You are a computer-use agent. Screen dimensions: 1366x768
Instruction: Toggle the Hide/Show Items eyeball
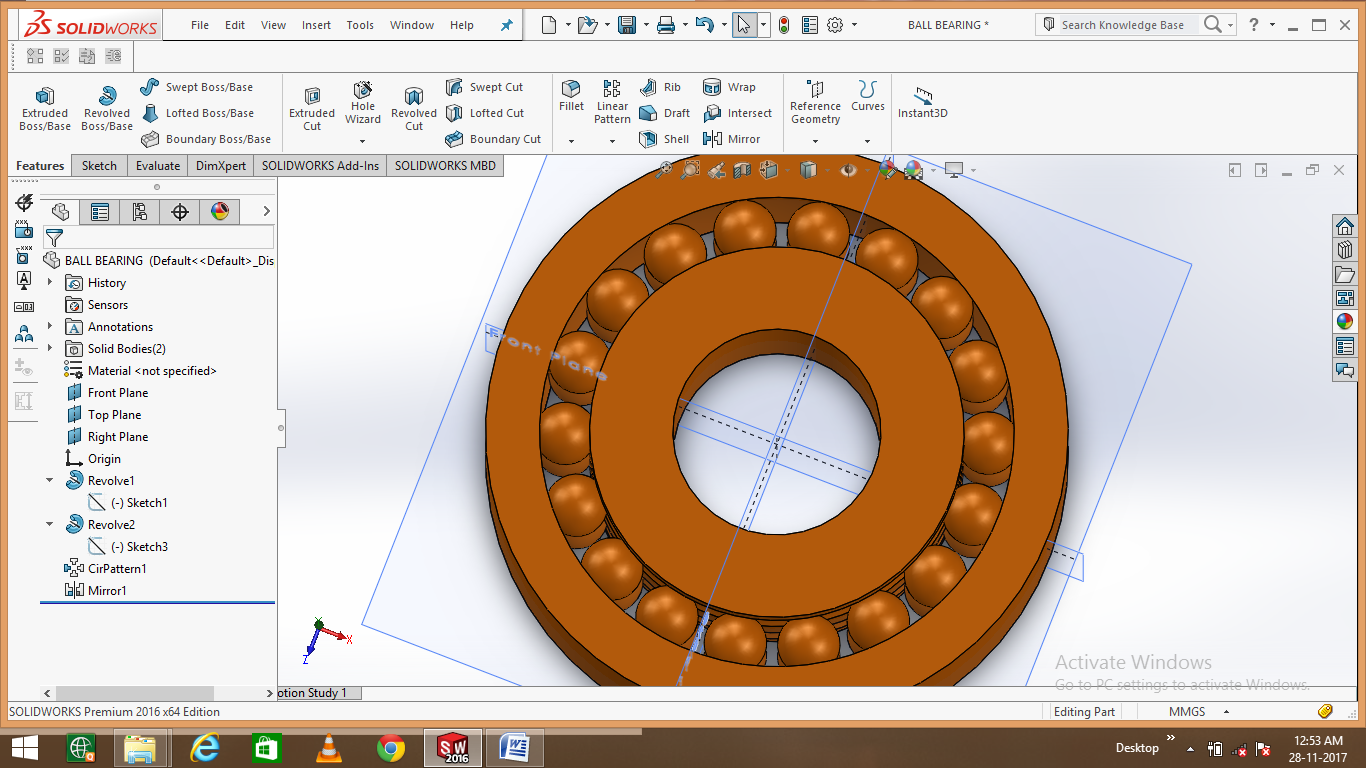(849, 170)
